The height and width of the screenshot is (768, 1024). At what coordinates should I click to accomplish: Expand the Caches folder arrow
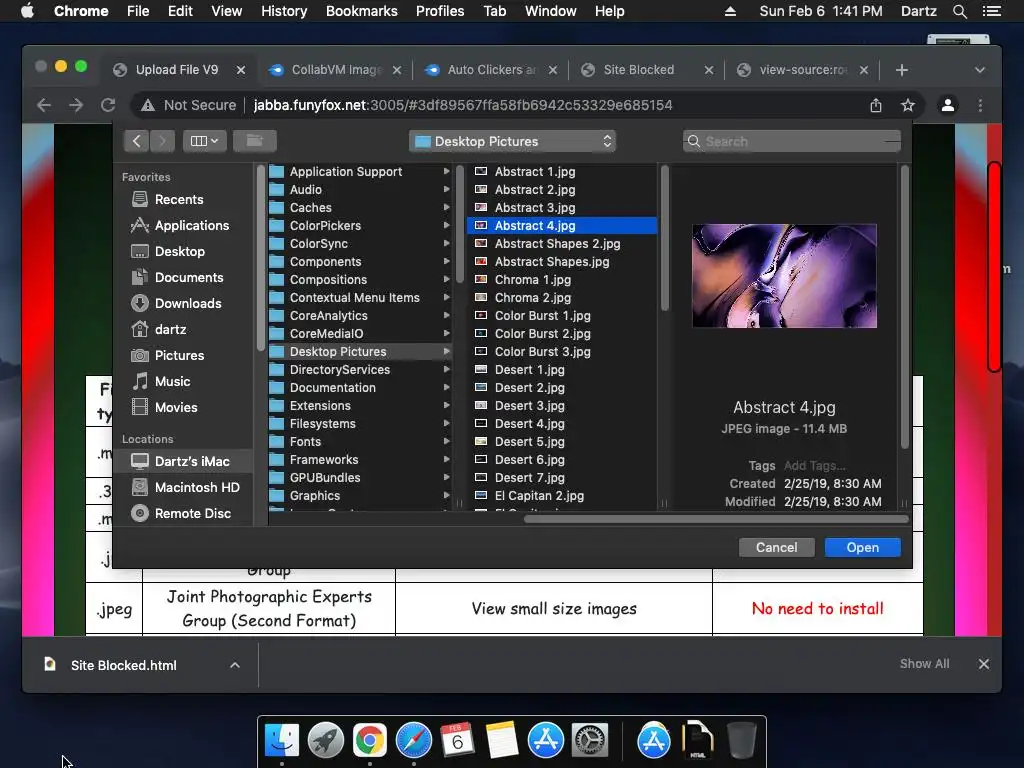click(x=447, y=207)
